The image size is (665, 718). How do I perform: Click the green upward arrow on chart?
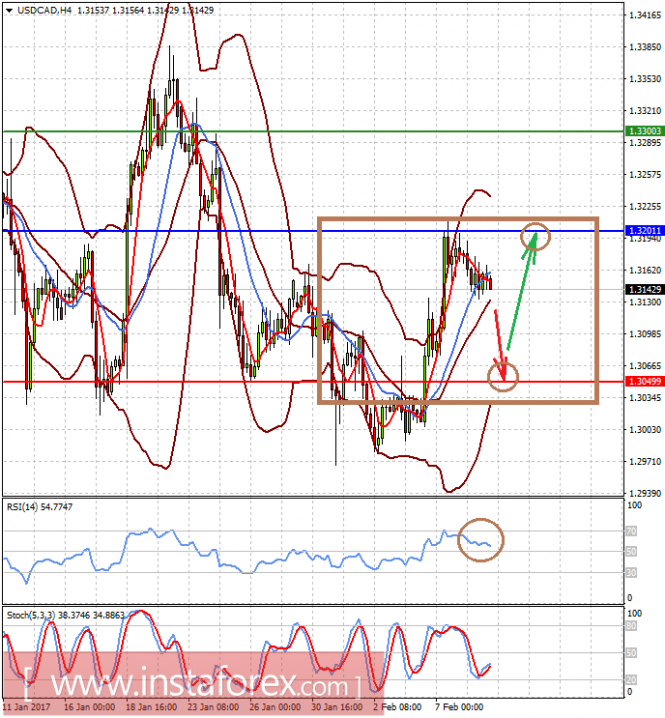[523, 291]
